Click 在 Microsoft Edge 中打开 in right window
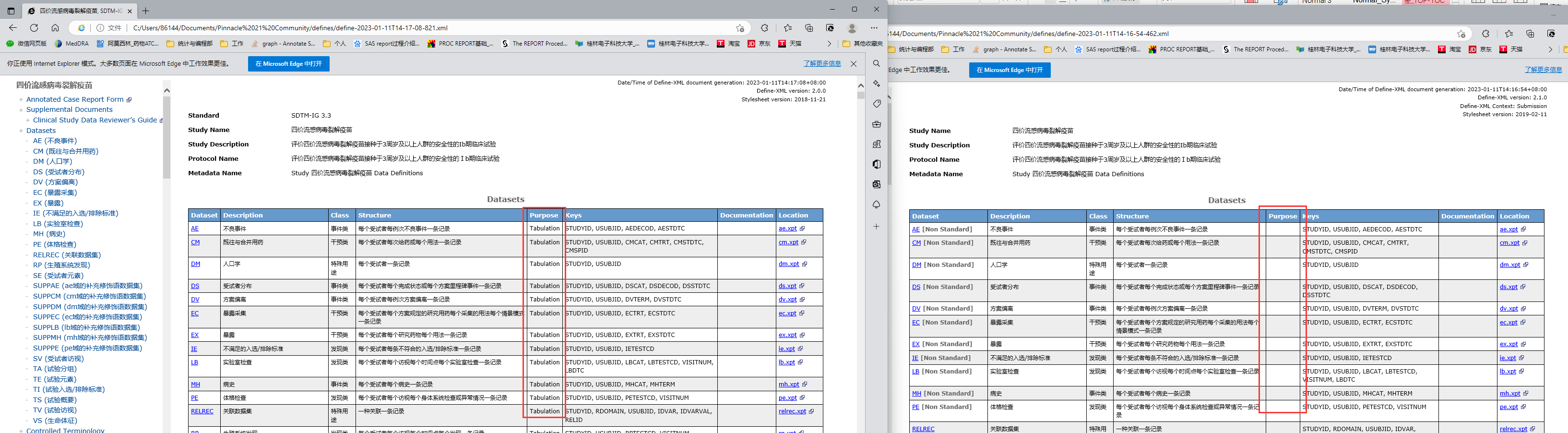The width and height of the screenshot is (1568, 433). tap(1010, 70)
